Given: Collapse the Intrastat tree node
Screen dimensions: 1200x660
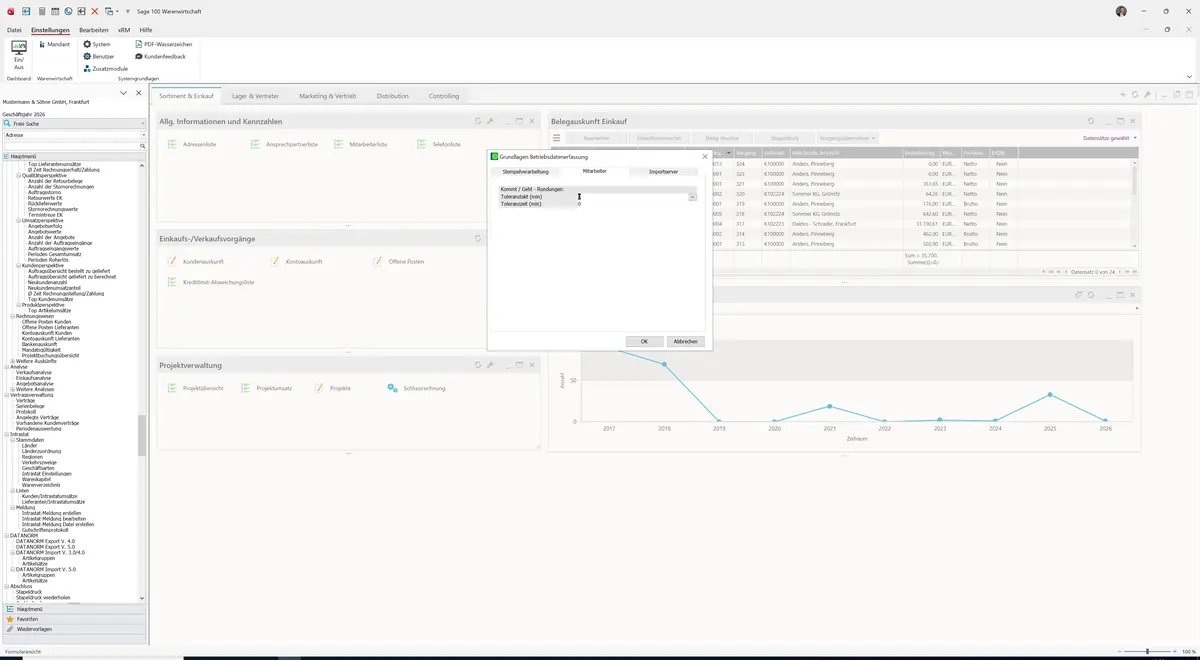Looking at the screenshot, I should pos(7,435).
